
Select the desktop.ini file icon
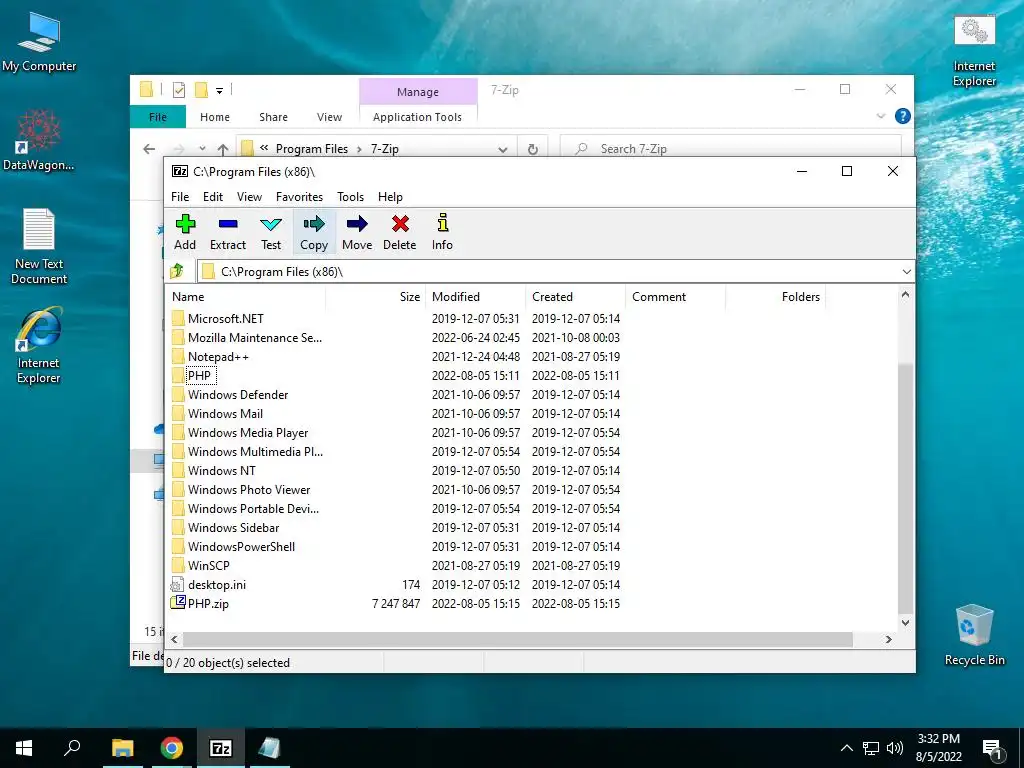pos(178,584)
